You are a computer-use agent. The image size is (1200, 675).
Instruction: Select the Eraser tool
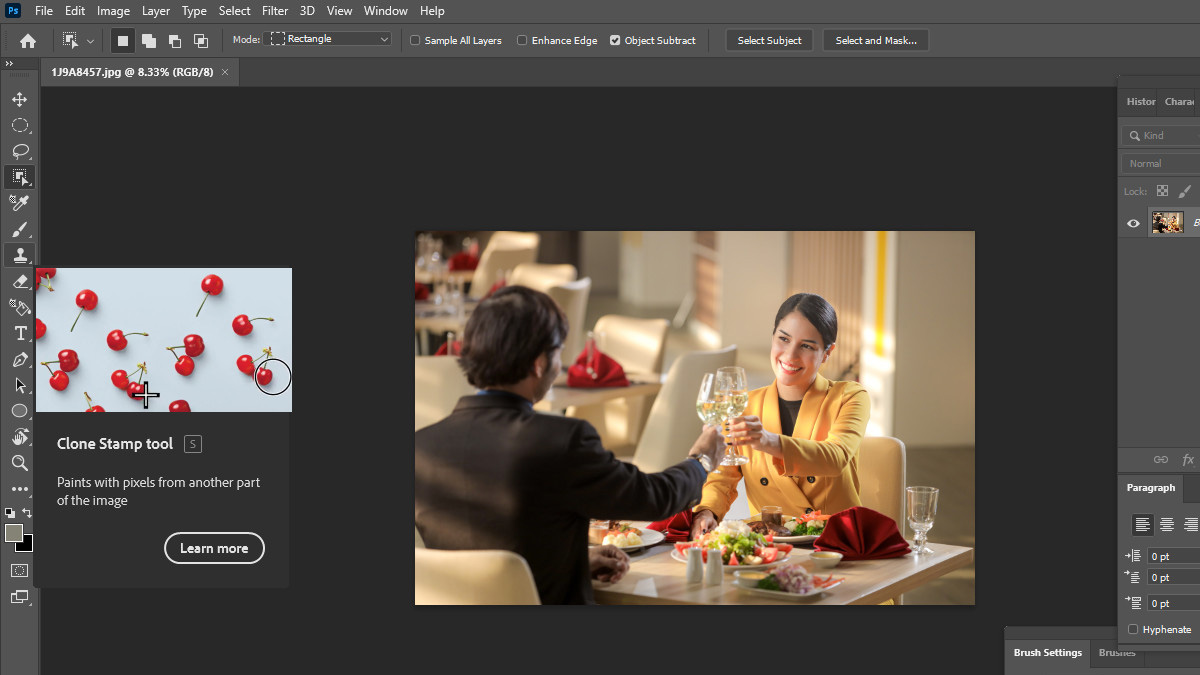pos(19,281)
